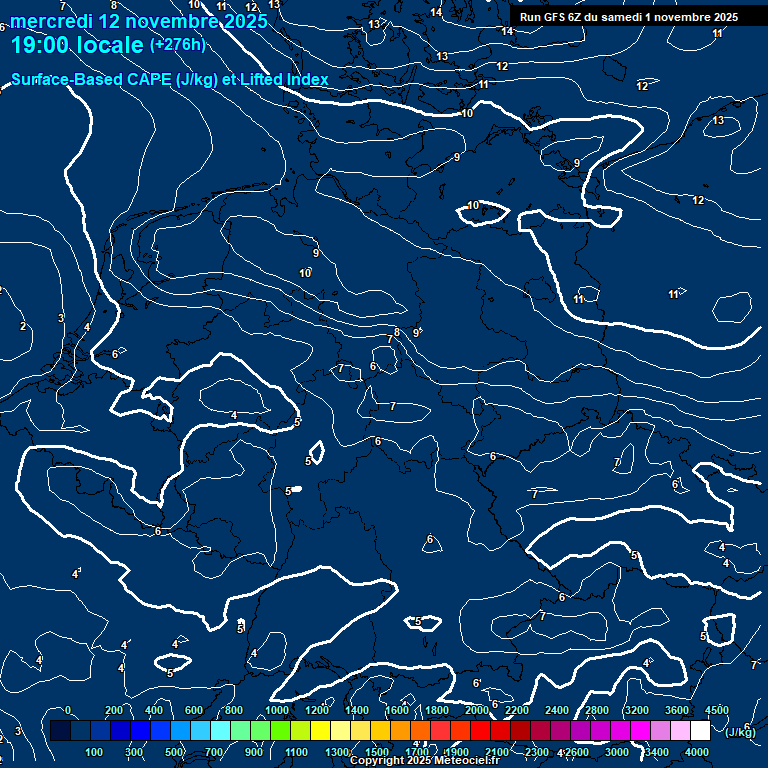
Task: Click the legend value '3200'
Action: tap(637, 710)
